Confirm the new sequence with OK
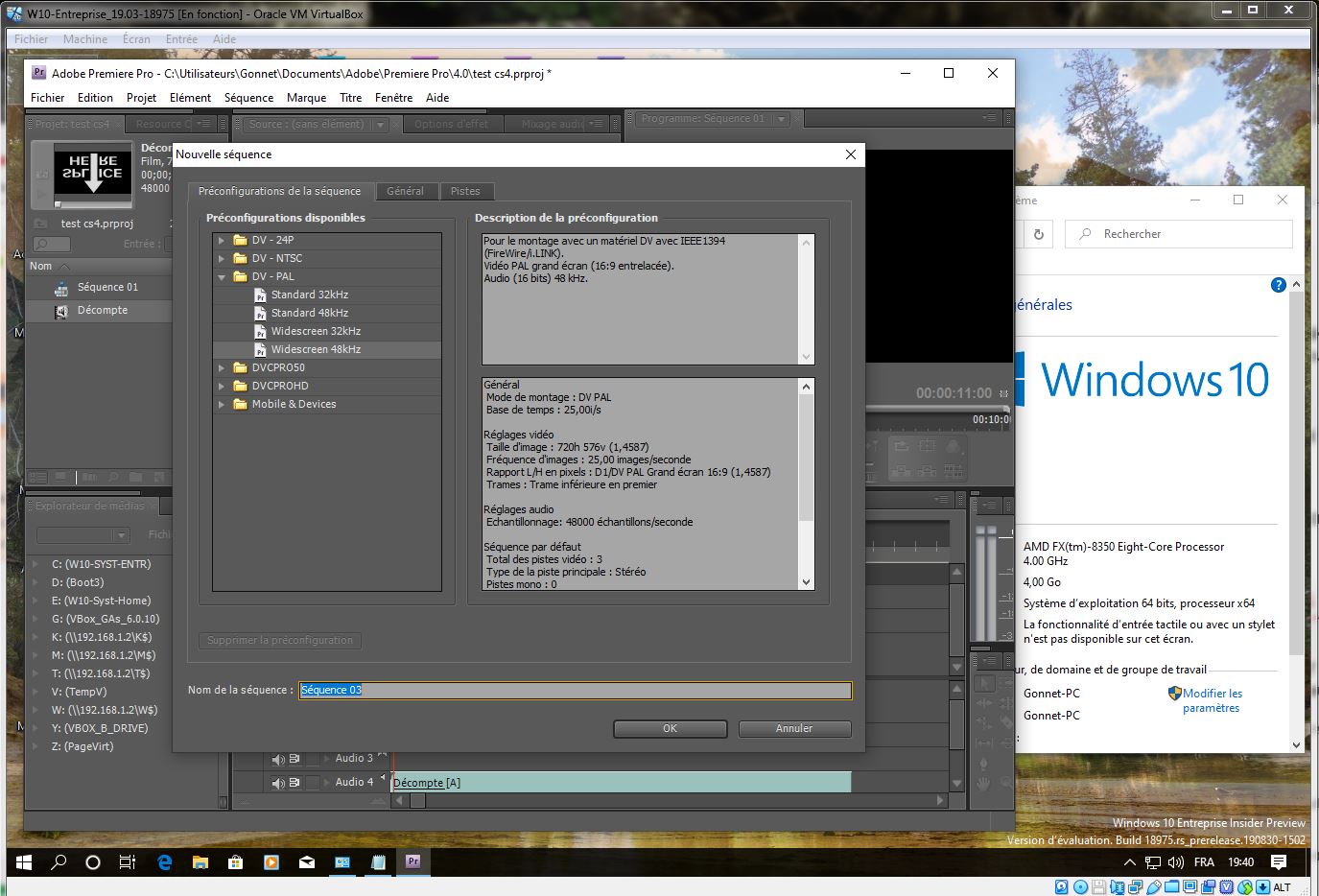The image size is (1319, 896). [670, 728]
